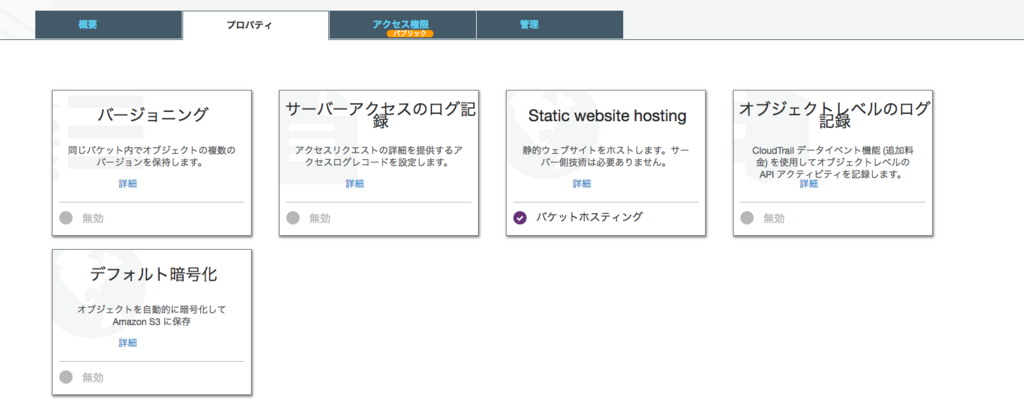The height and width of the screenshot is (419, 1024).
Task: Click the 無効 label in バージョニング card
Action: pyautogui.click(x=93, y=218)
